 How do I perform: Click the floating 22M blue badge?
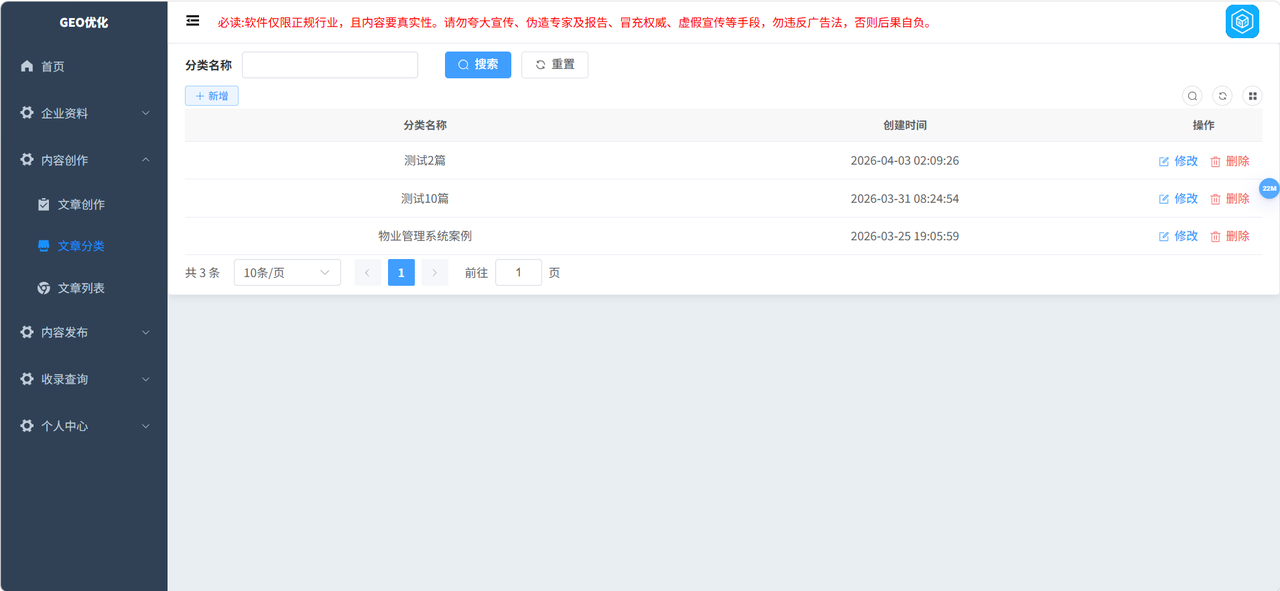(1269, 188)
